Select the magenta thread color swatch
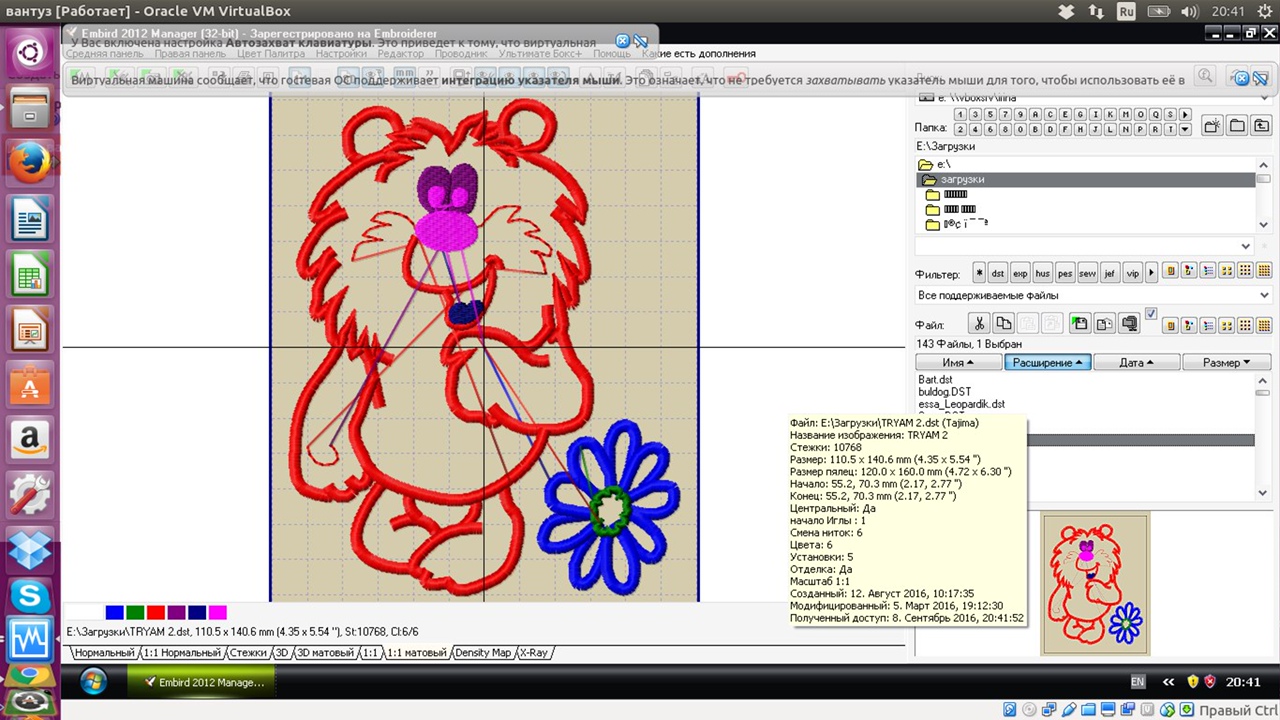 [217, 612]
